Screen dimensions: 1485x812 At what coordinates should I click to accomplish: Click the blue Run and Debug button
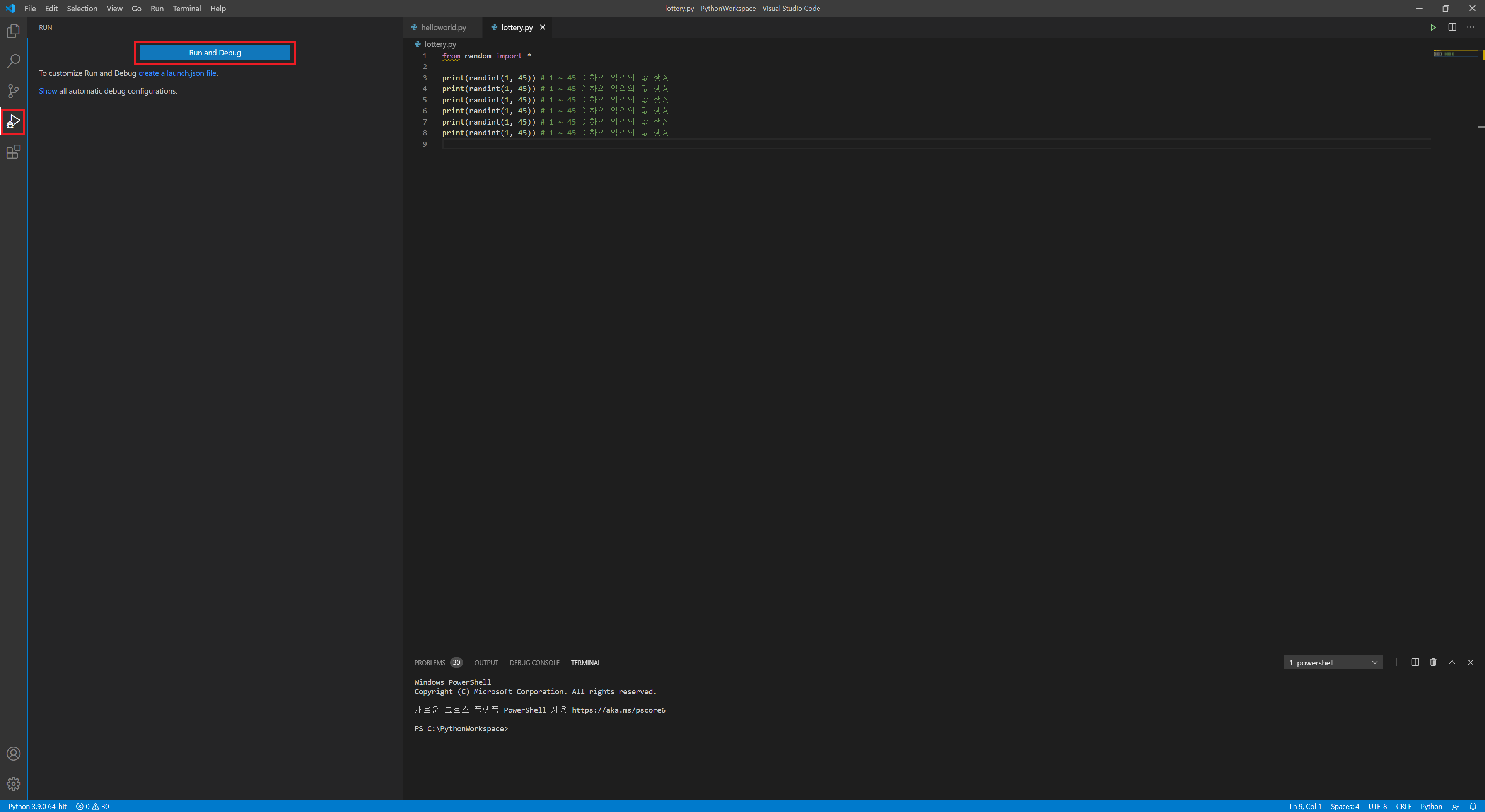pos(215,53)
